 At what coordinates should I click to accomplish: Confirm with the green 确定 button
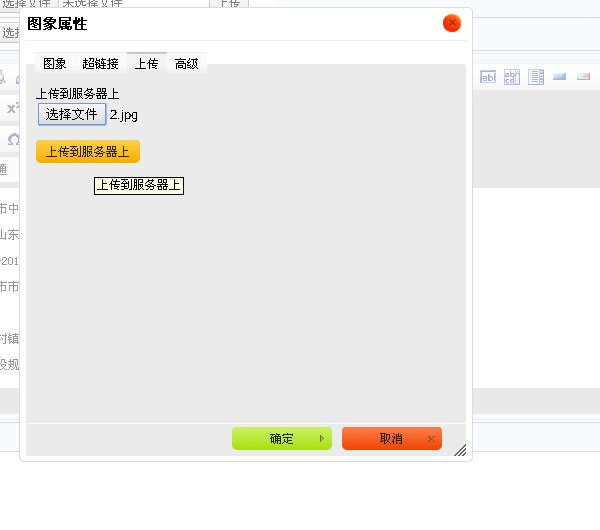click(282, 438)
